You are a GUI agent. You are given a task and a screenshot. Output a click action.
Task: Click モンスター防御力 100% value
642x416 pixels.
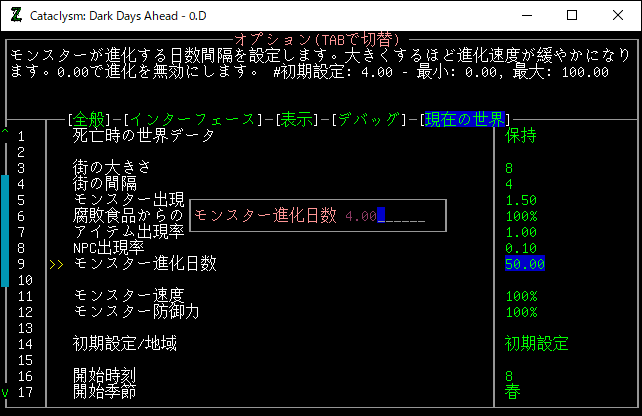click(521, 312)
